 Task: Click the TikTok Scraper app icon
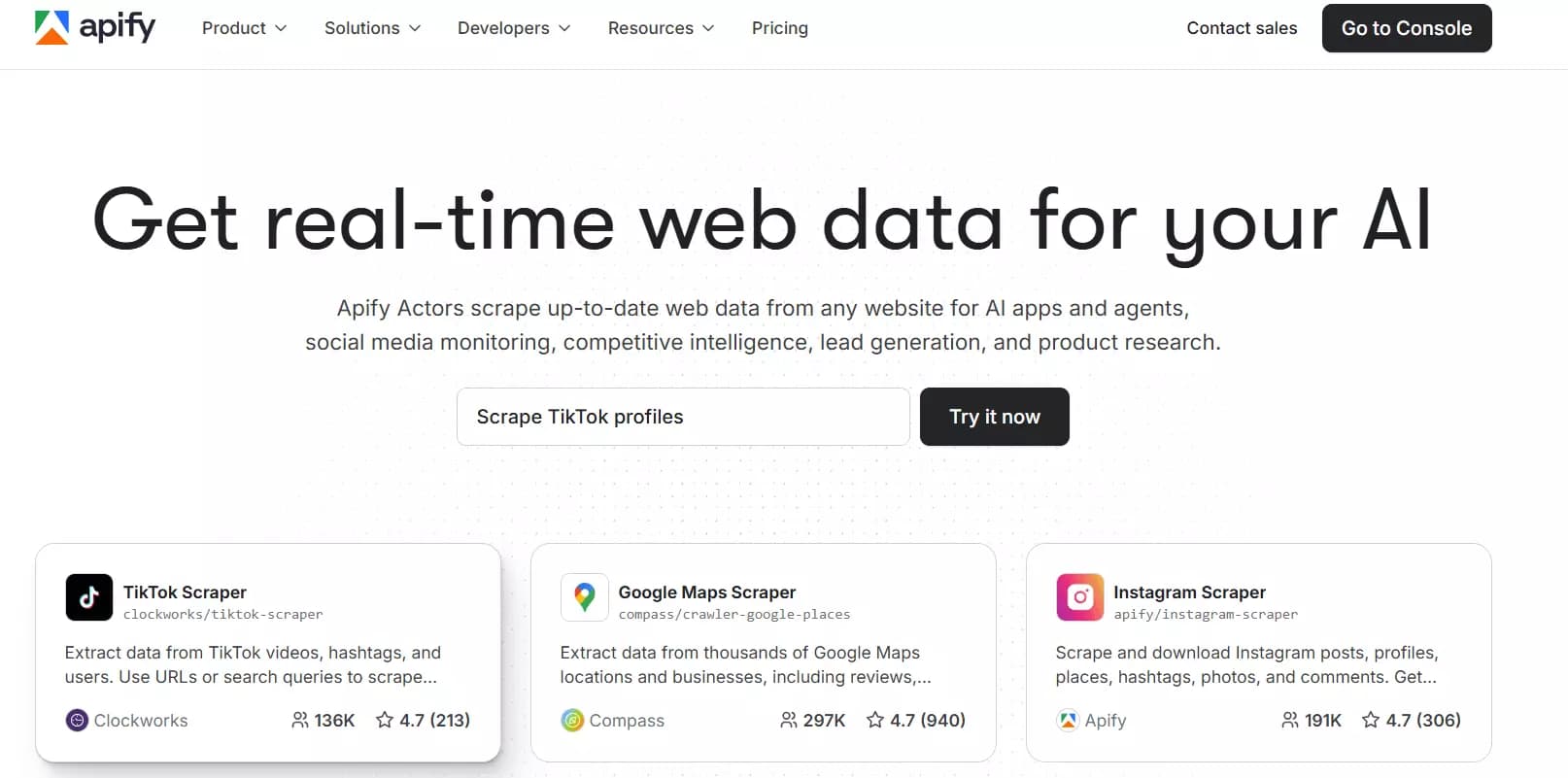pyautogui.click(x=88, y=597)
